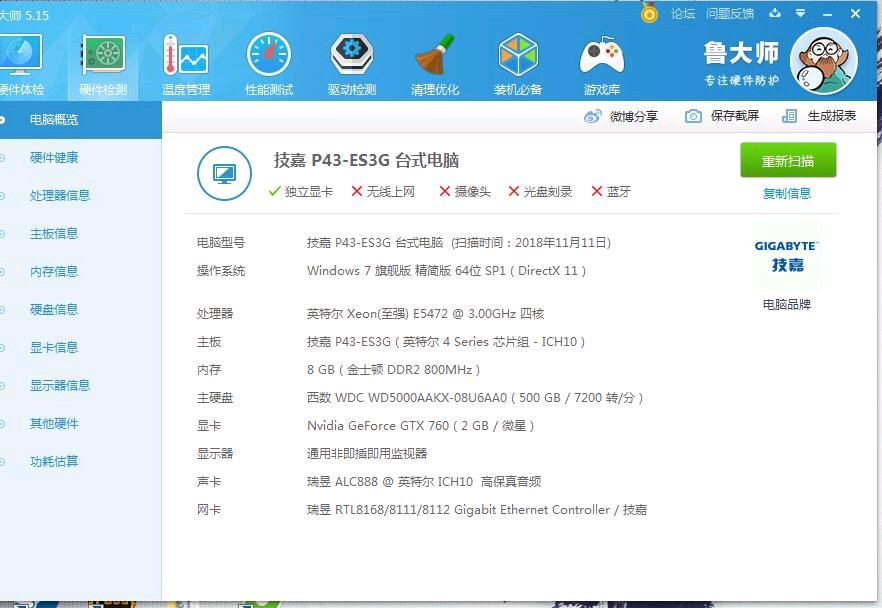
Task: Click 复制信息 copy info link
Action: (x=786, y=193)
